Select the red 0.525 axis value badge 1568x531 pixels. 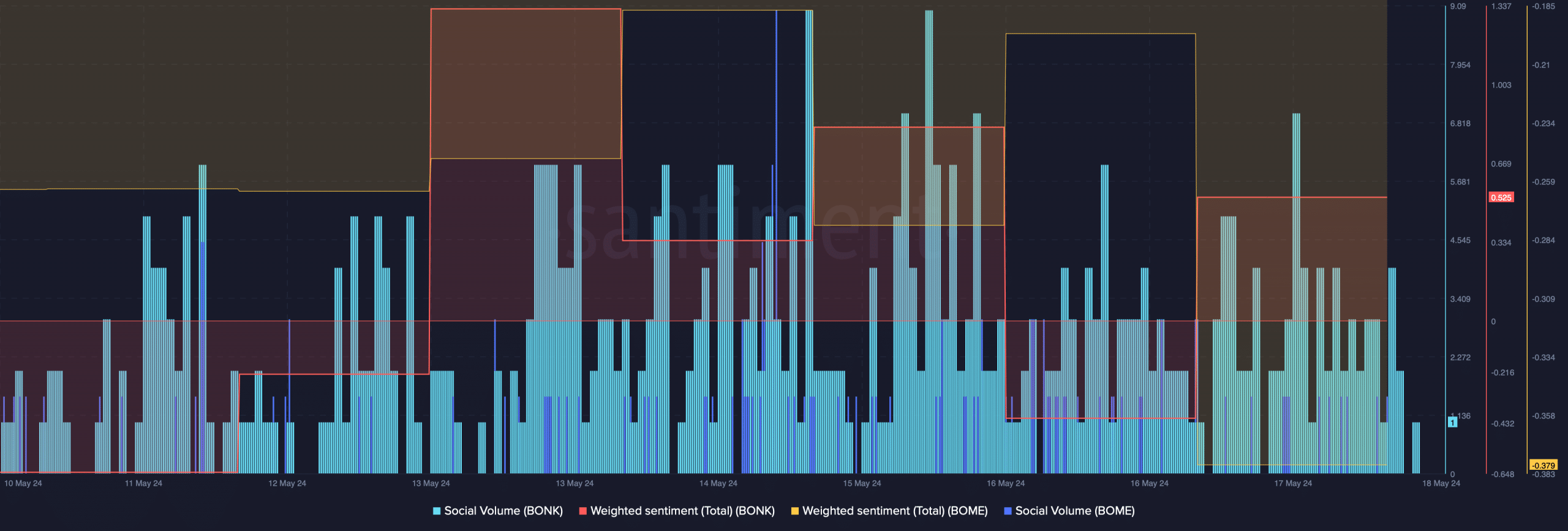click(1501, 197)
